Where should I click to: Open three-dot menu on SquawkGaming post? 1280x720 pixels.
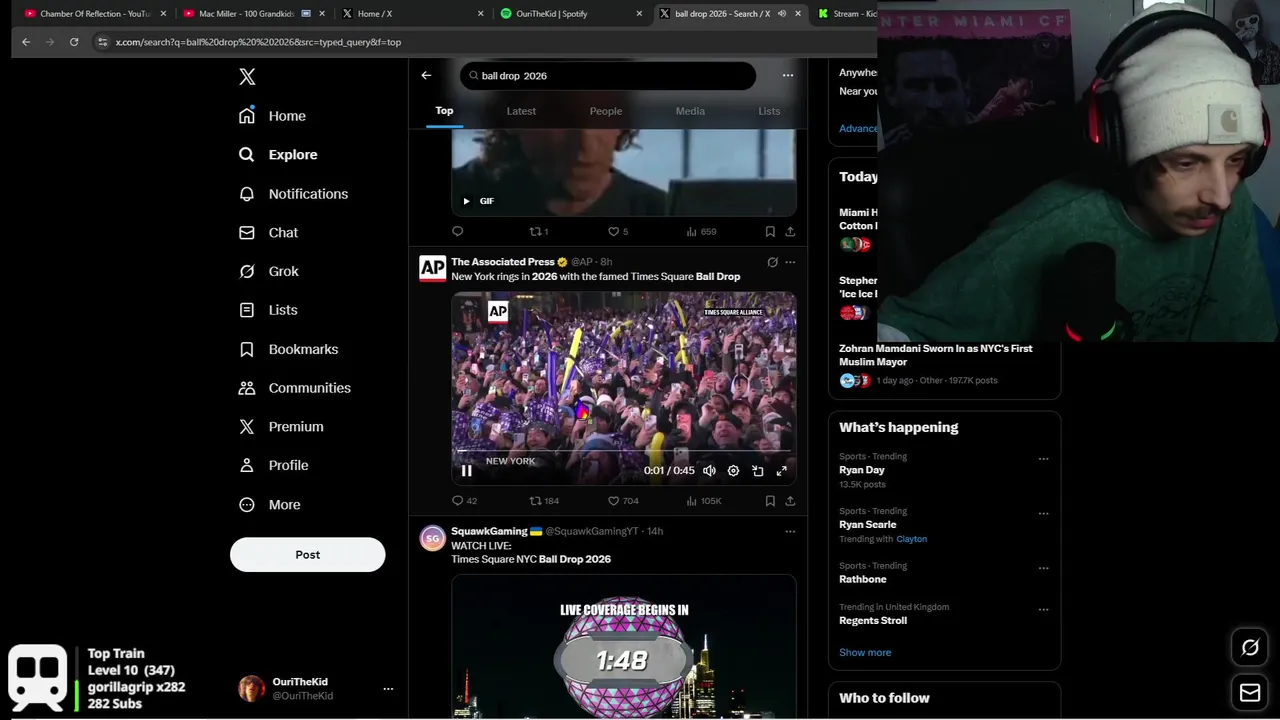click(790, 532)
